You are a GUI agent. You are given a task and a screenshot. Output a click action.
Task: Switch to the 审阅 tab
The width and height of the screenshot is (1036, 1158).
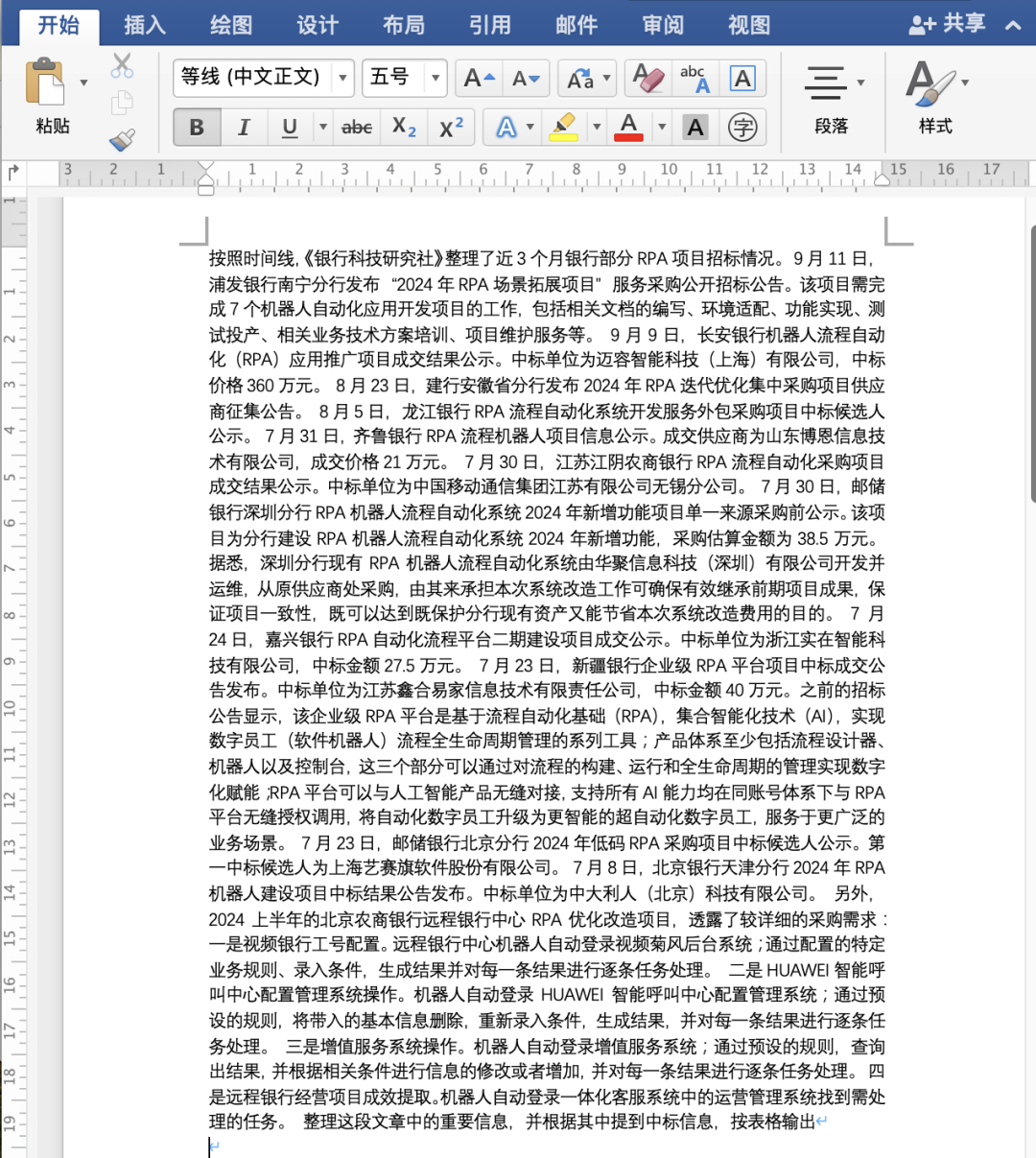663,24
